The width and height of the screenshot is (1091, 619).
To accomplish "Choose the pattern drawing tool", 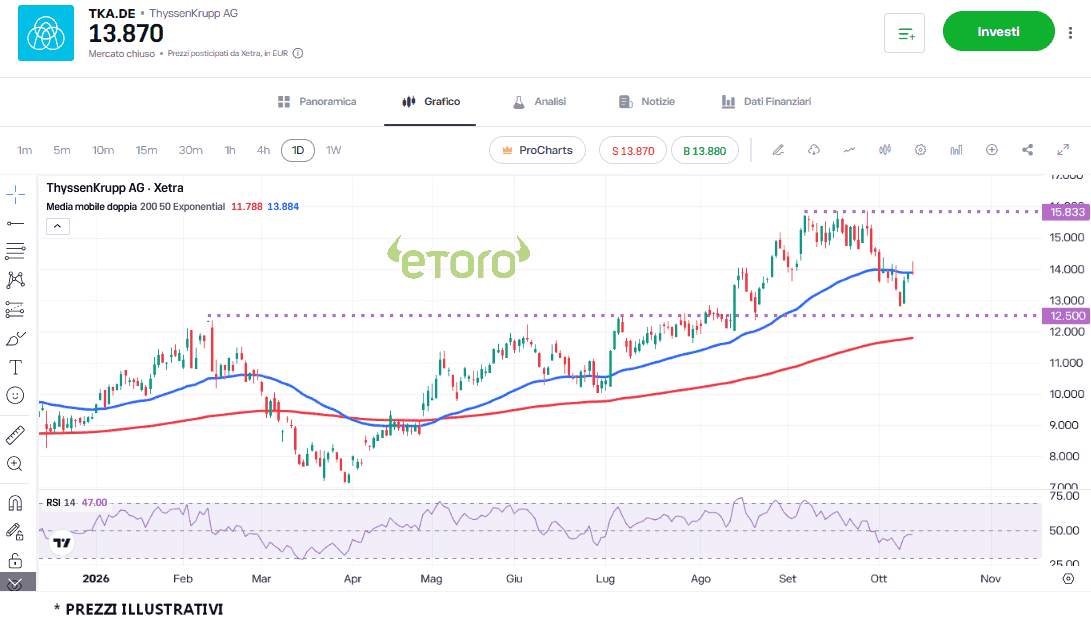I will [x=15, y=280].
